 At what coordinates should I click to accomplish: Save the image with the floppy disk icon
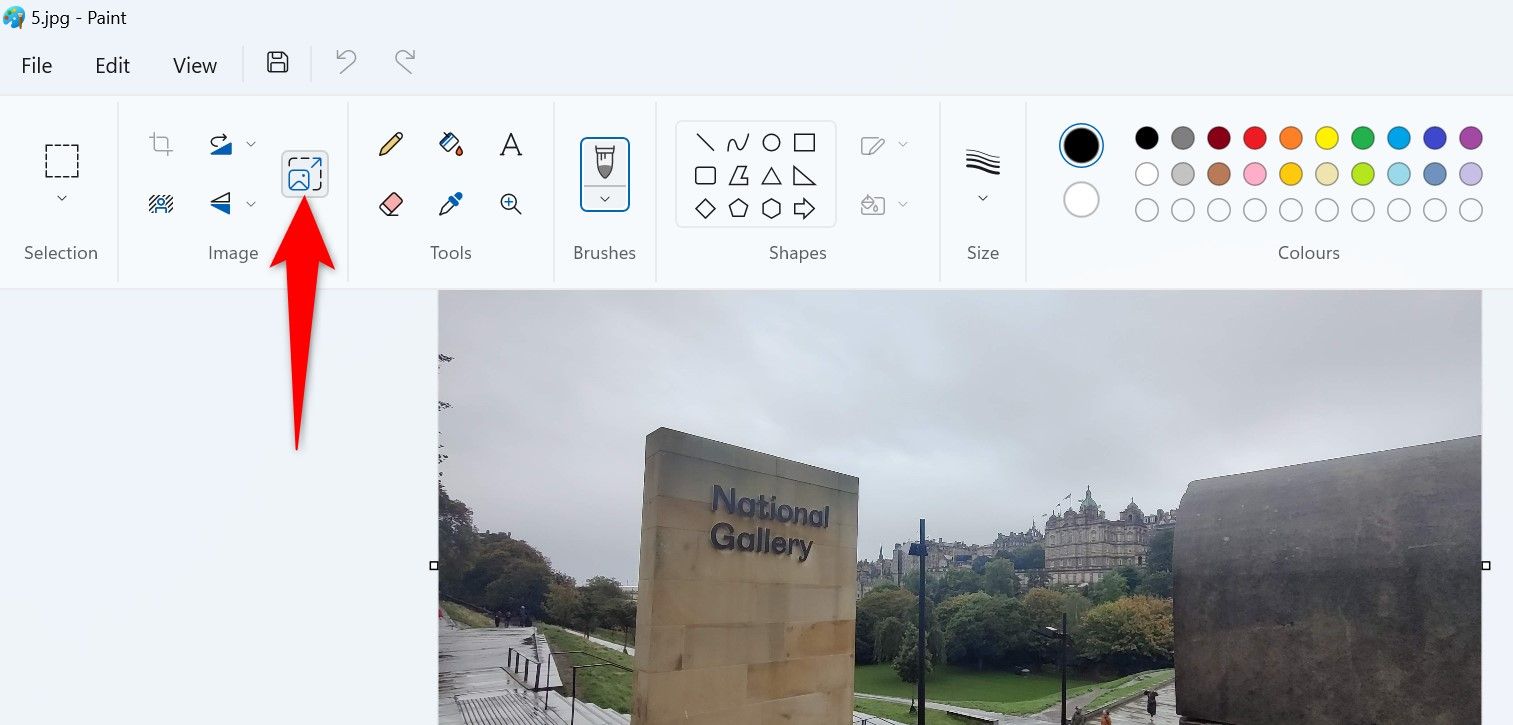278,63
